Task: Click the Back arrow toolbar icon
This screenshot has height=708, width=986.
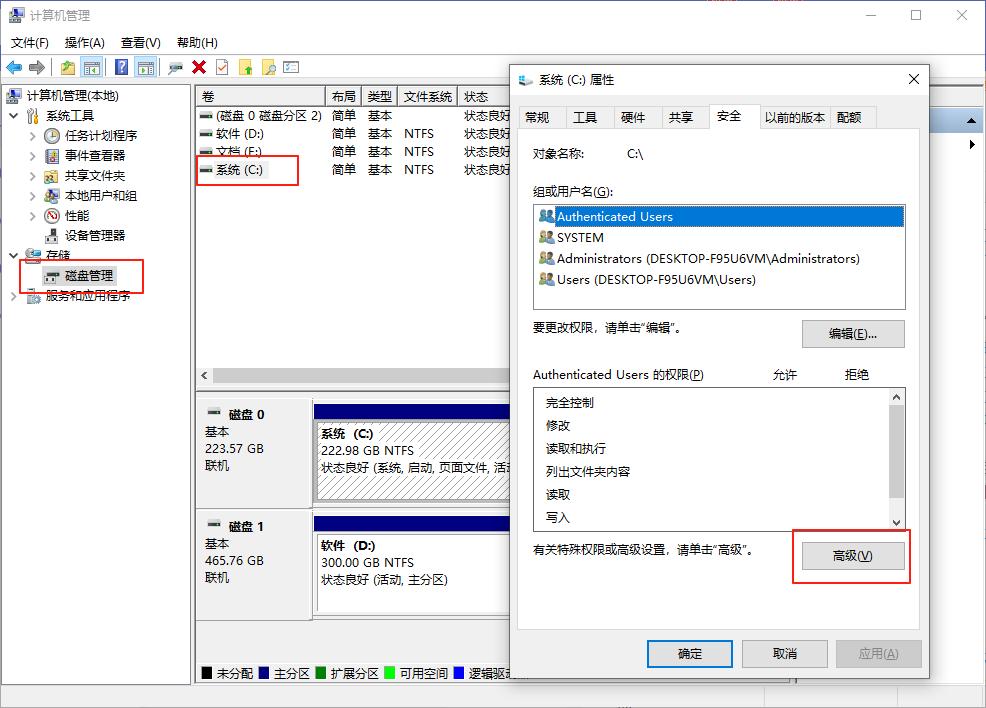Action: pyautogui.click(x=14, y=67)
